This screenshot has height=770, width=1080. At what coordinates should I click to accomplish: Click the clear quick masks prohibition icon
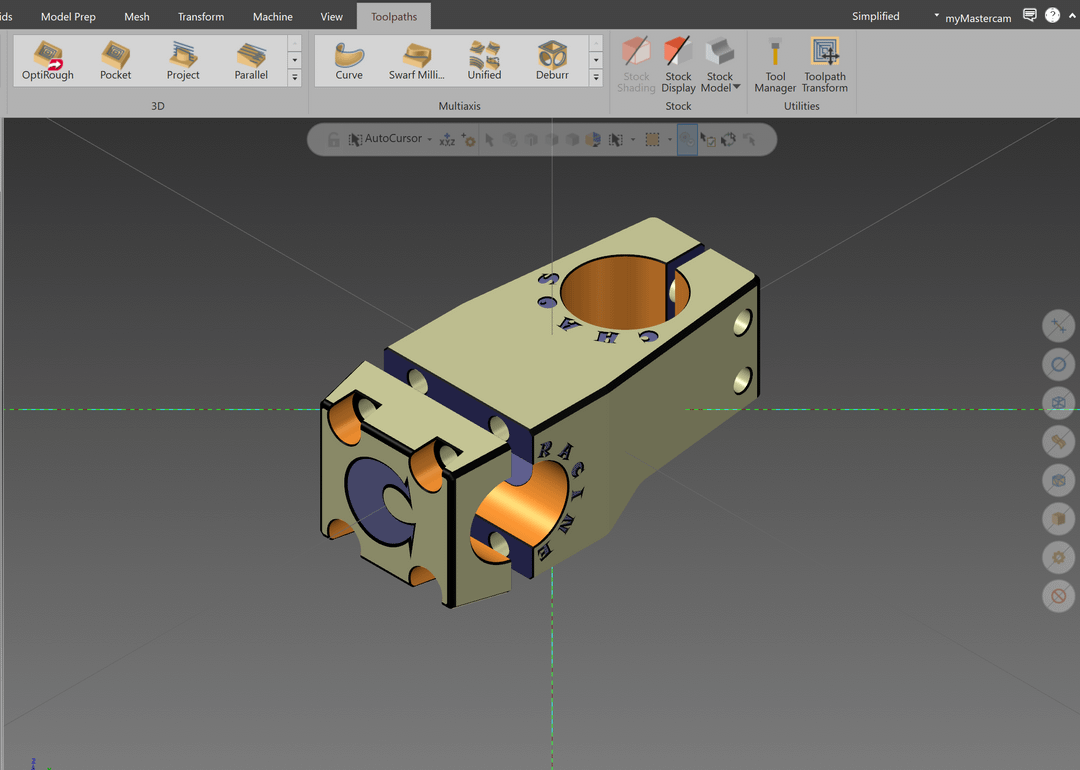point(1059,596)
